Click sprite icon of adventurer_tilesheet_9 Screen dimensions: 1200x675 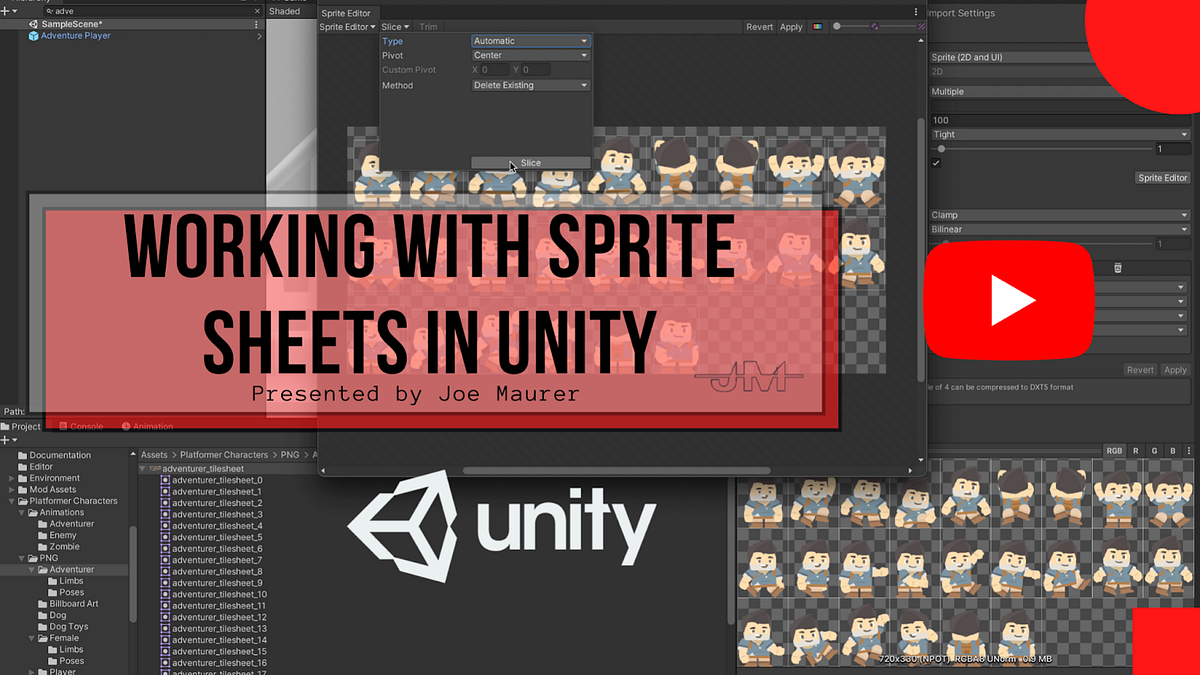(166, 583)
